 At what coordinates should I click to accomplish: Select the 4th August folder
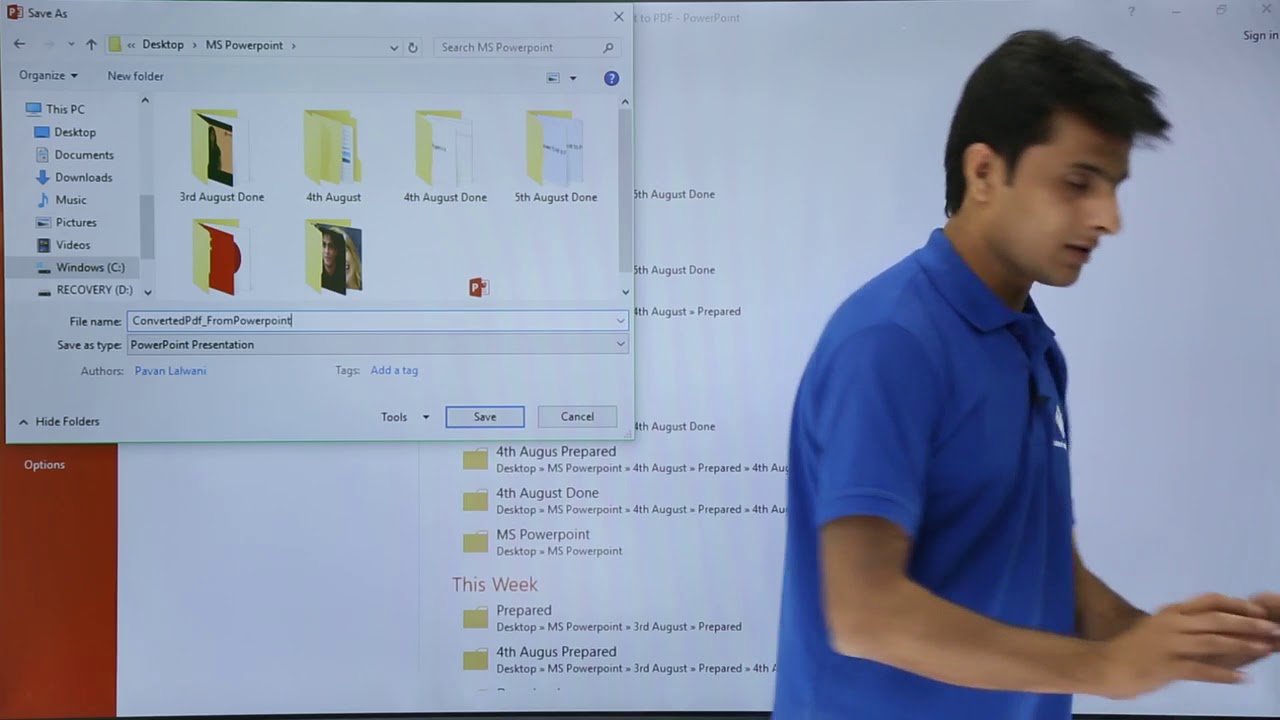[x=333, y=156]
